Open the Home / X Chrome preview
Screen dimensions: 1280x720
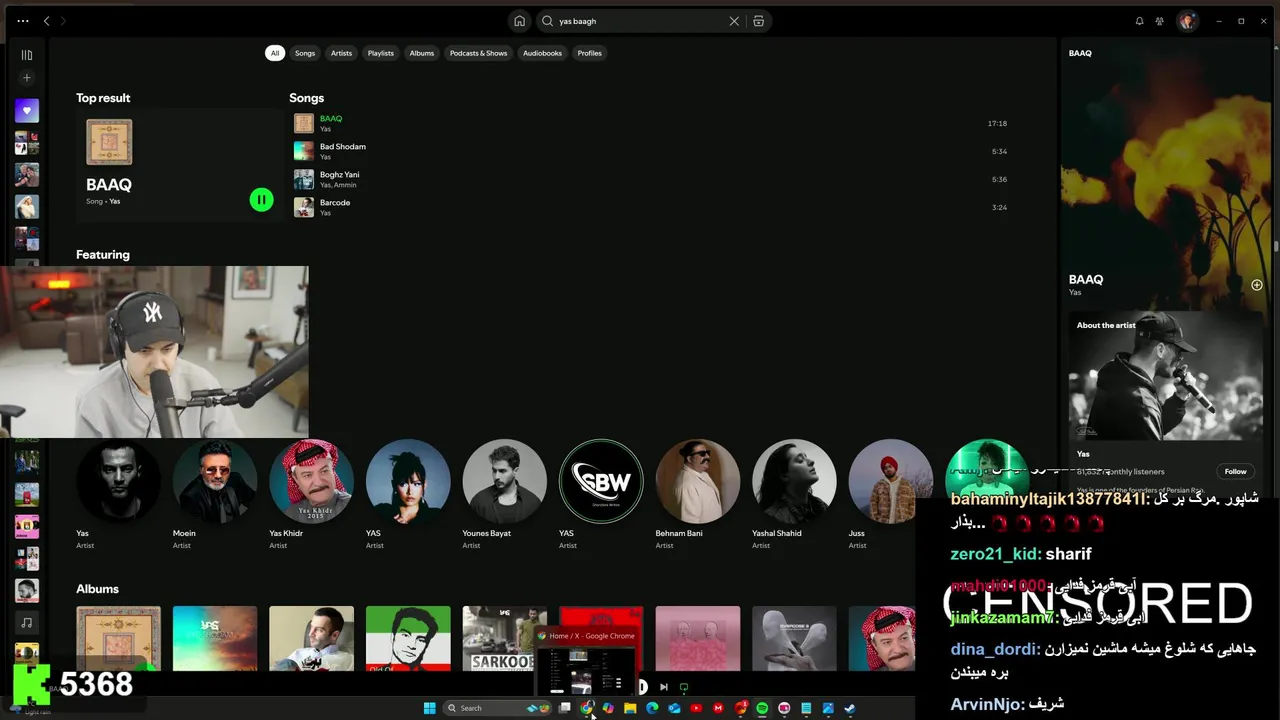[587, 663]
